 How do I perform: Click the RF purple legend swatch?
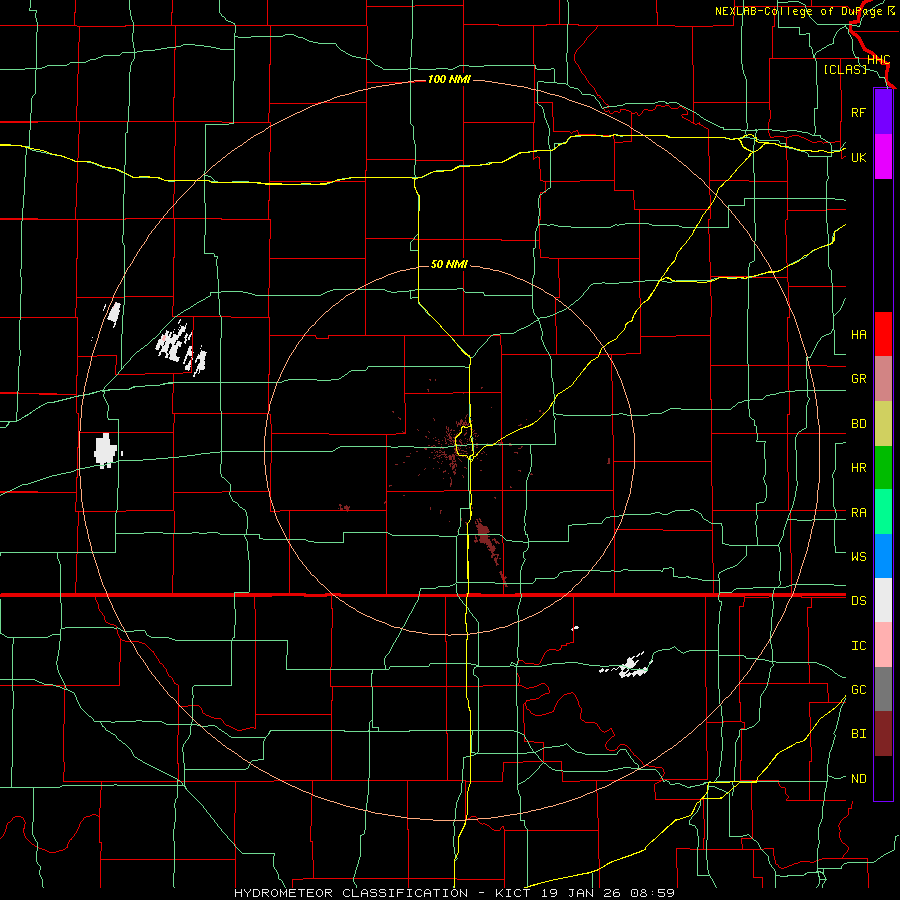[x=883, y=112]
